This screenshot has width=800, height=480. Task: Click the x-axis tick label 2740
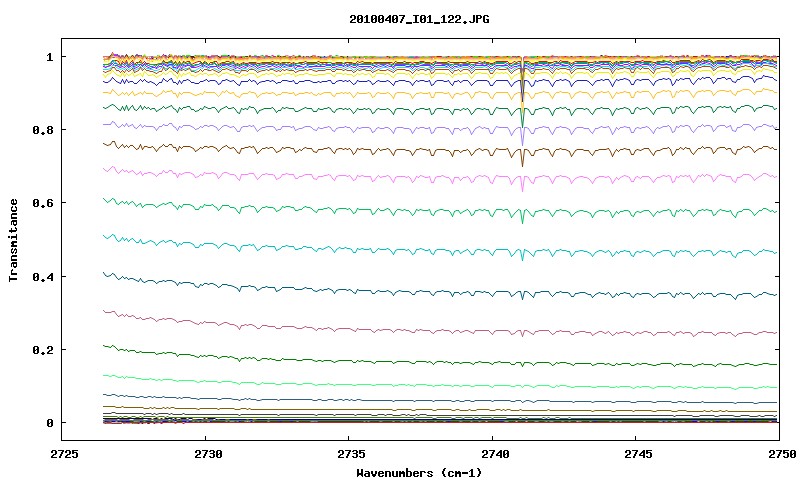pyautogui.click(x=494, y=454)
